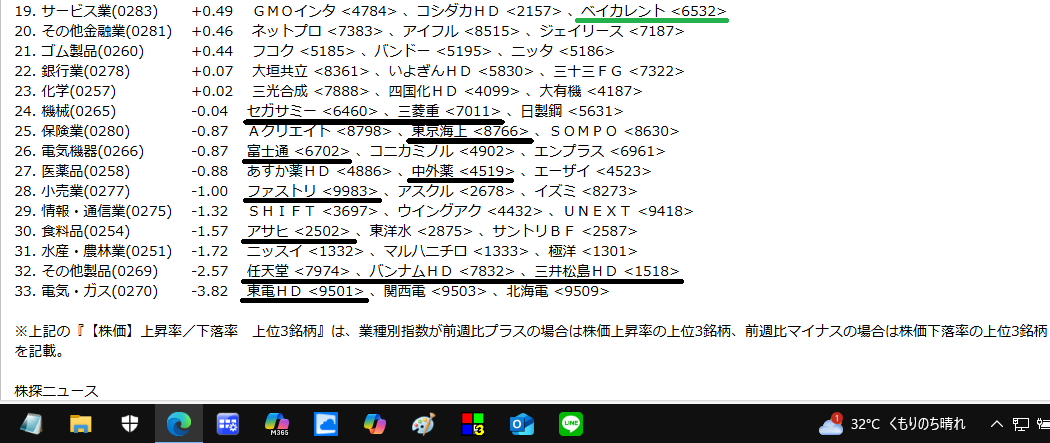Click ニッスイ <1332> stock

click(x=305, y=252)
